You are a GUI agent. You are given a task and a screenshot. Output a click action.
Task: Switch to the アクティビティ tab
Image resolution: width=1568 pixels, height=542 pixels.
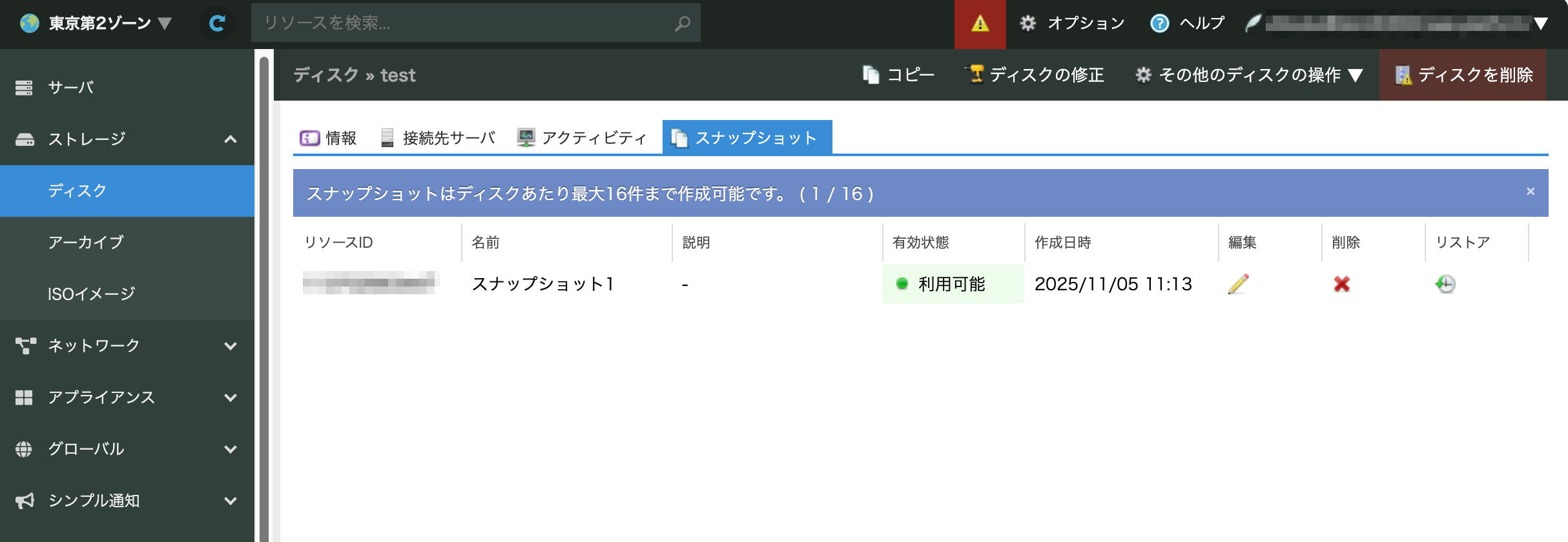point(582,138)
